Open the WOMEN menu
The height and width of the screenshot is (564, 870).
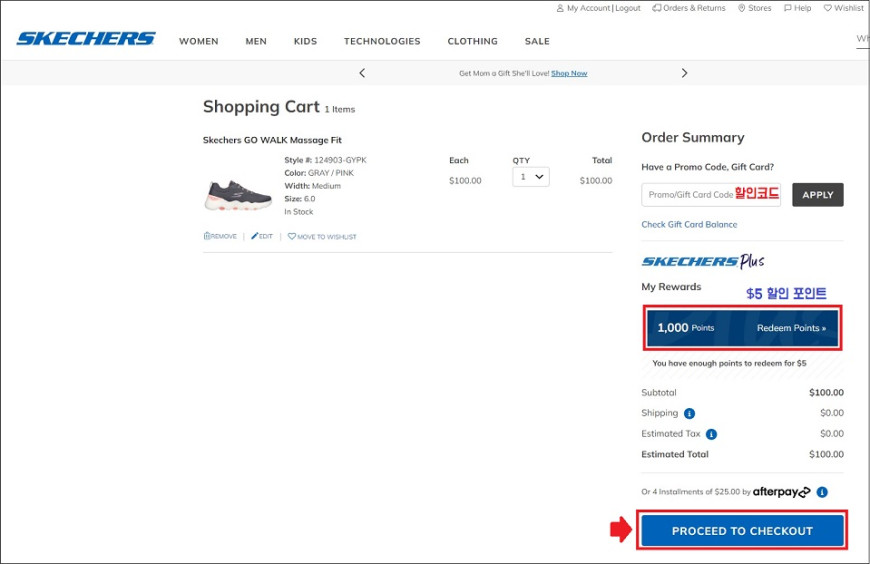(199, 42)
